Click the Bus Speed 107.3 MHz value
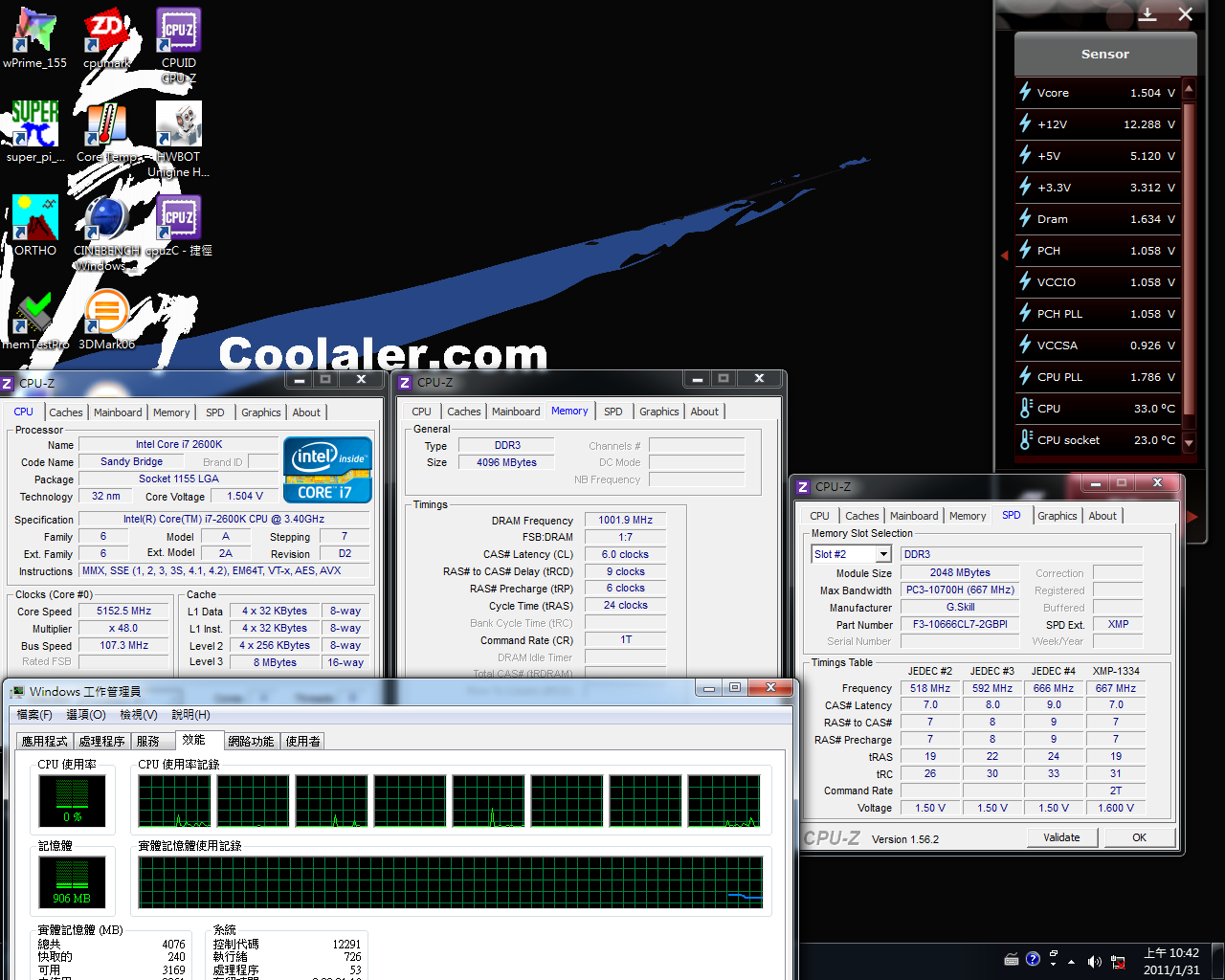 point(123,645)
